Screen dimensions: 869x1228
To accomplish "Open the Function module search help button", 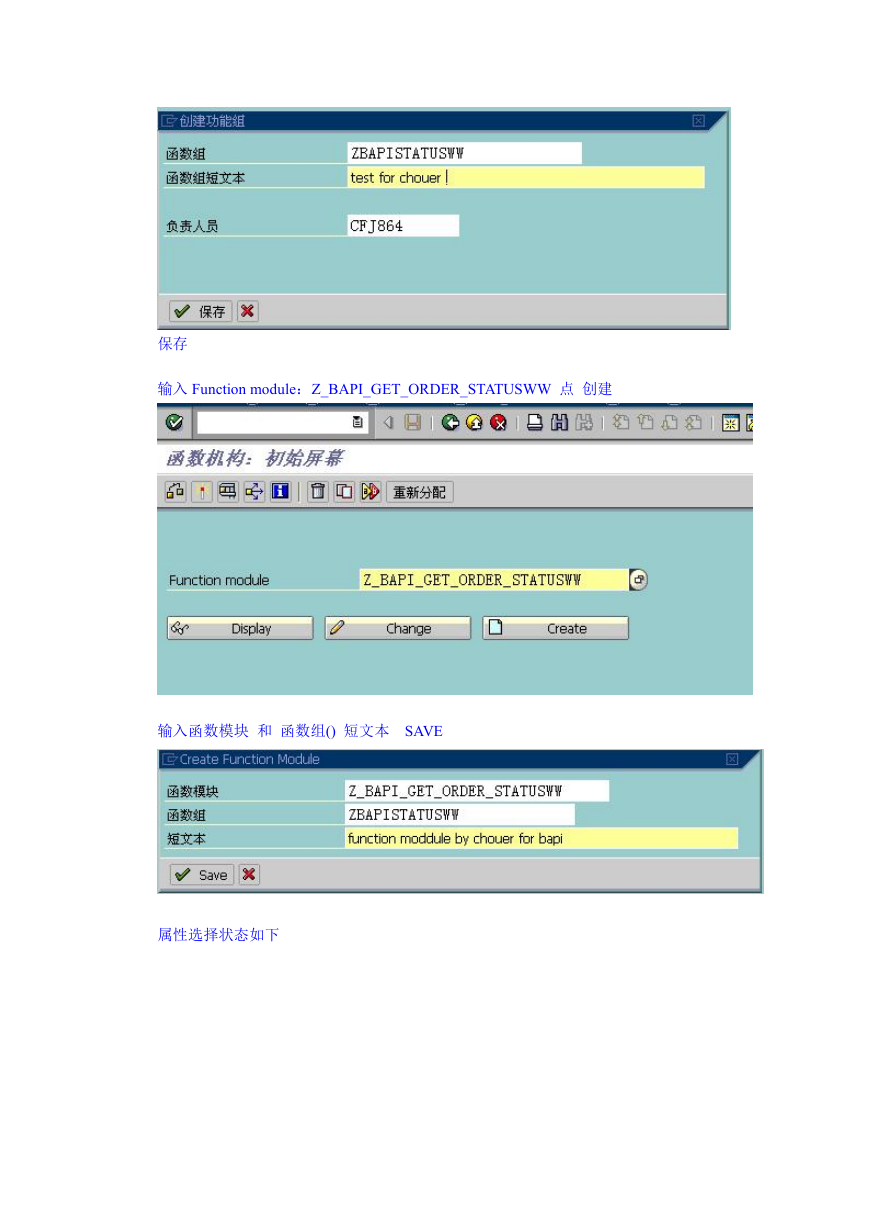I will [x=639, y=580].
